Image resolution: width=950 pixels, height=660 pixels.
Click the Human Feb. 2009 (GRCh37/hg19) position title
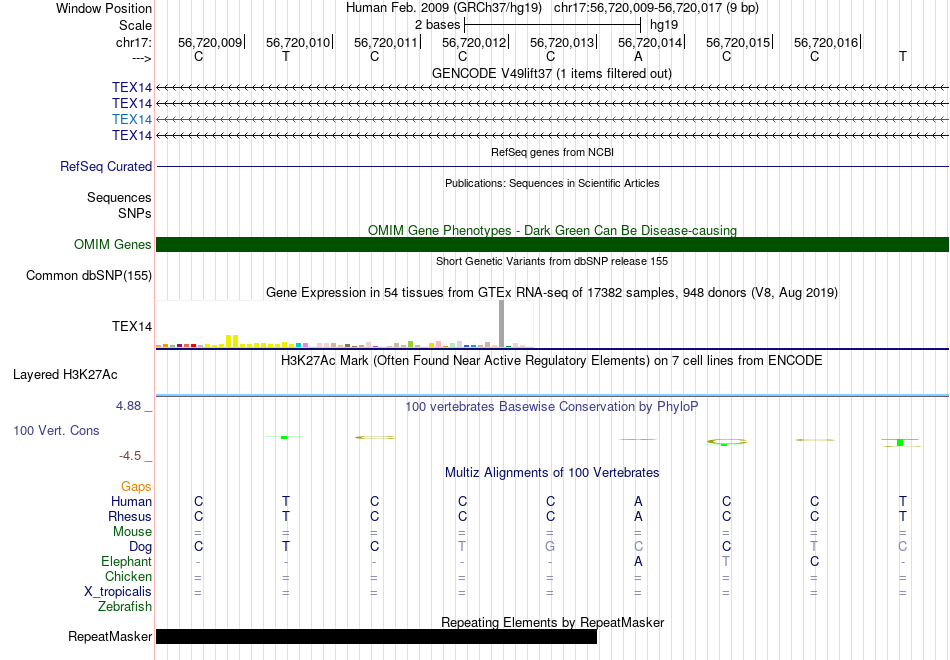coord(446,8)
